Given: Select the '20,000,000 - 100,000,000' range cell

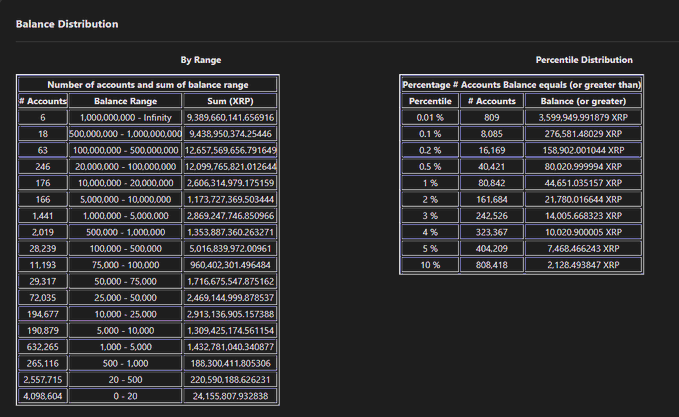Looking at the screenshot, I should 125,167.
